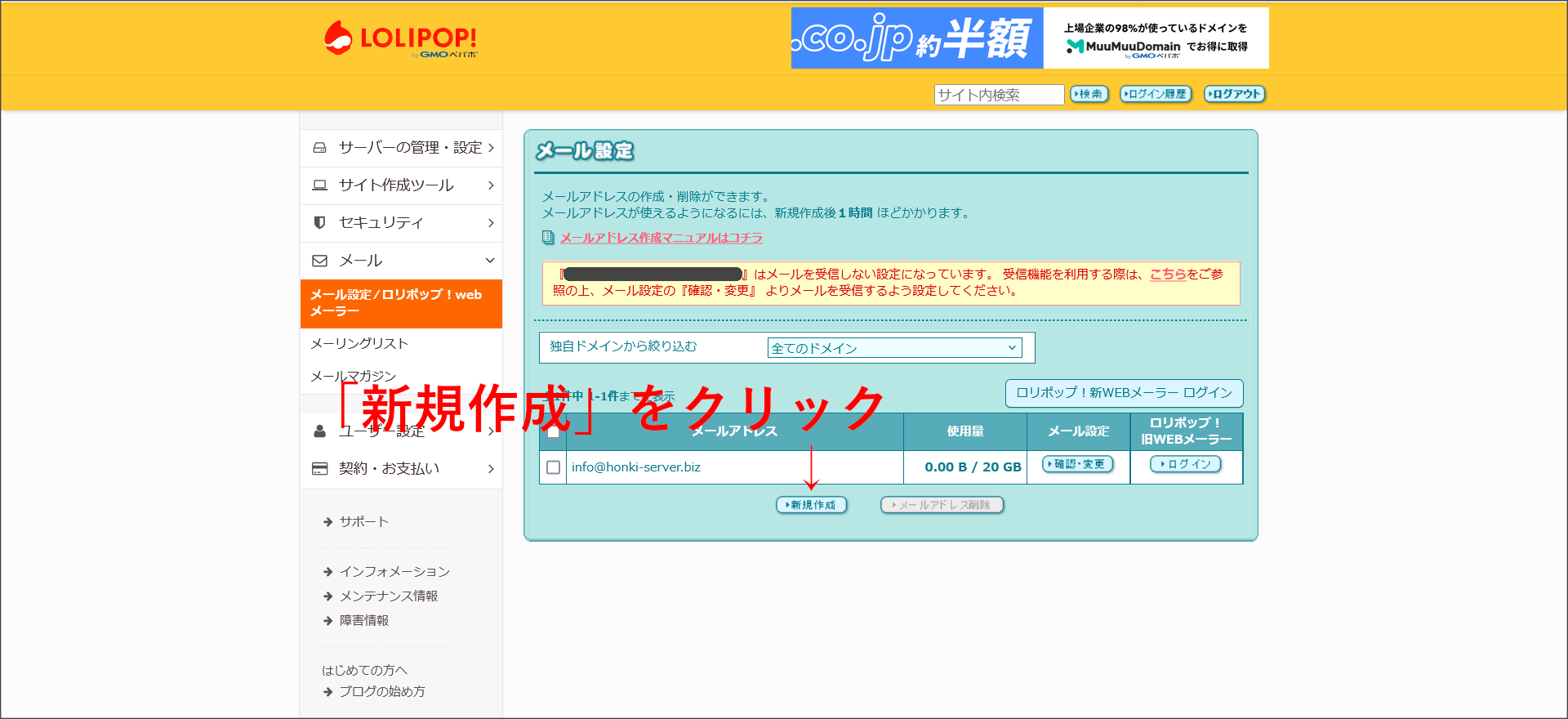This screenshot has height=719, width=1568.
Task: Open the インフォメーション link
Action: (x=394, y=571)
